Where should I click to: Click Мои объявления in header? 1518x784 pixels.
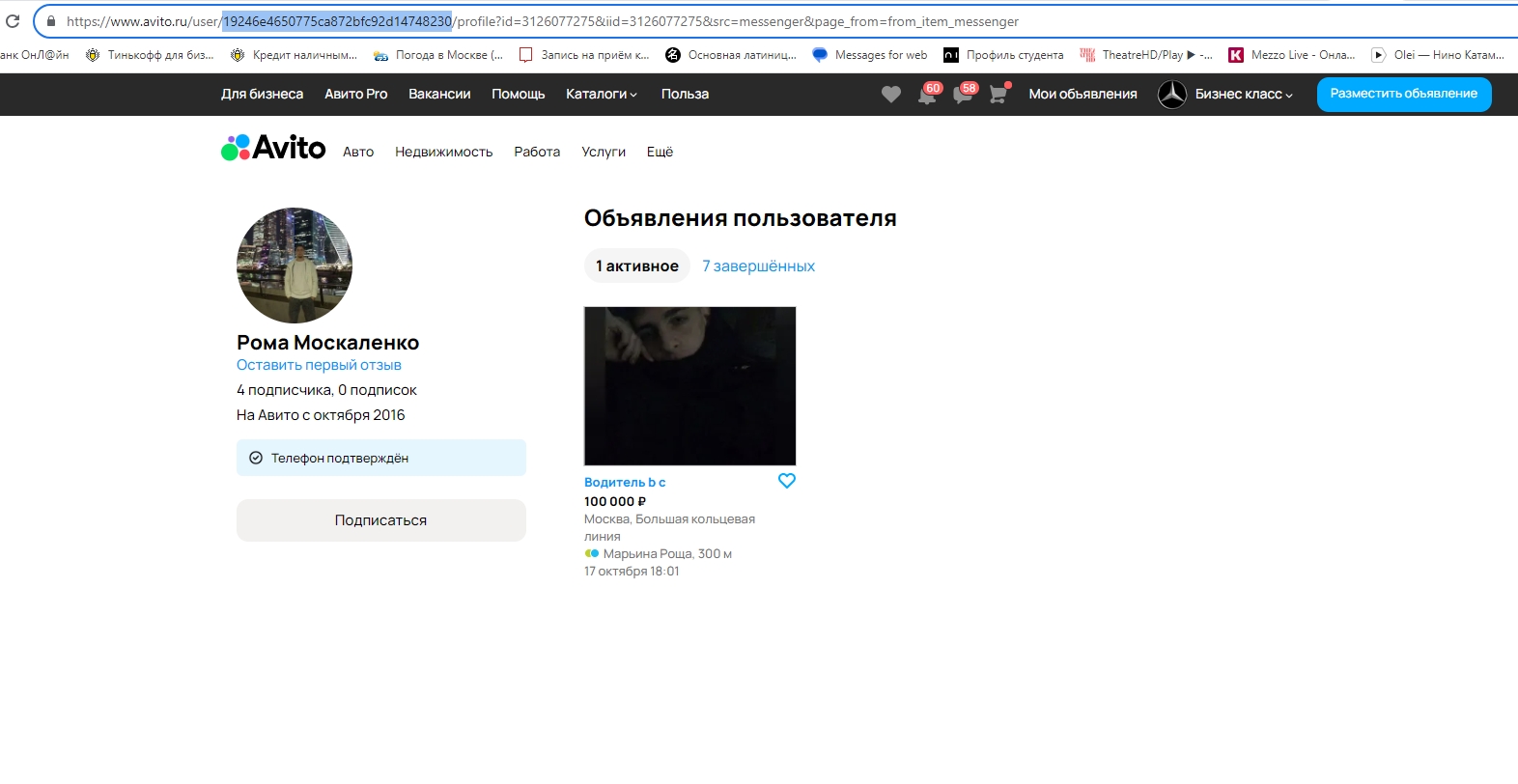[x=1082, y=95]
